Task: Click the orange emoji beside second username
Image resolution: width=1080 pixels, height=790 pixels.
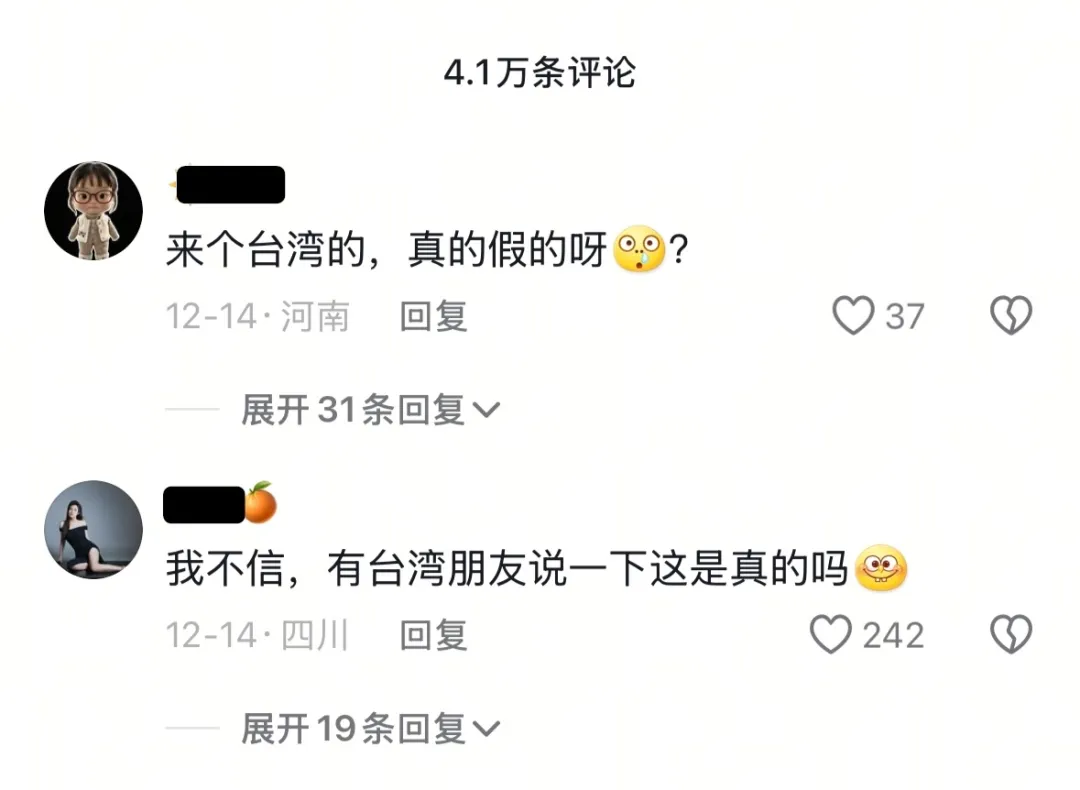Action: click(261, 503)
